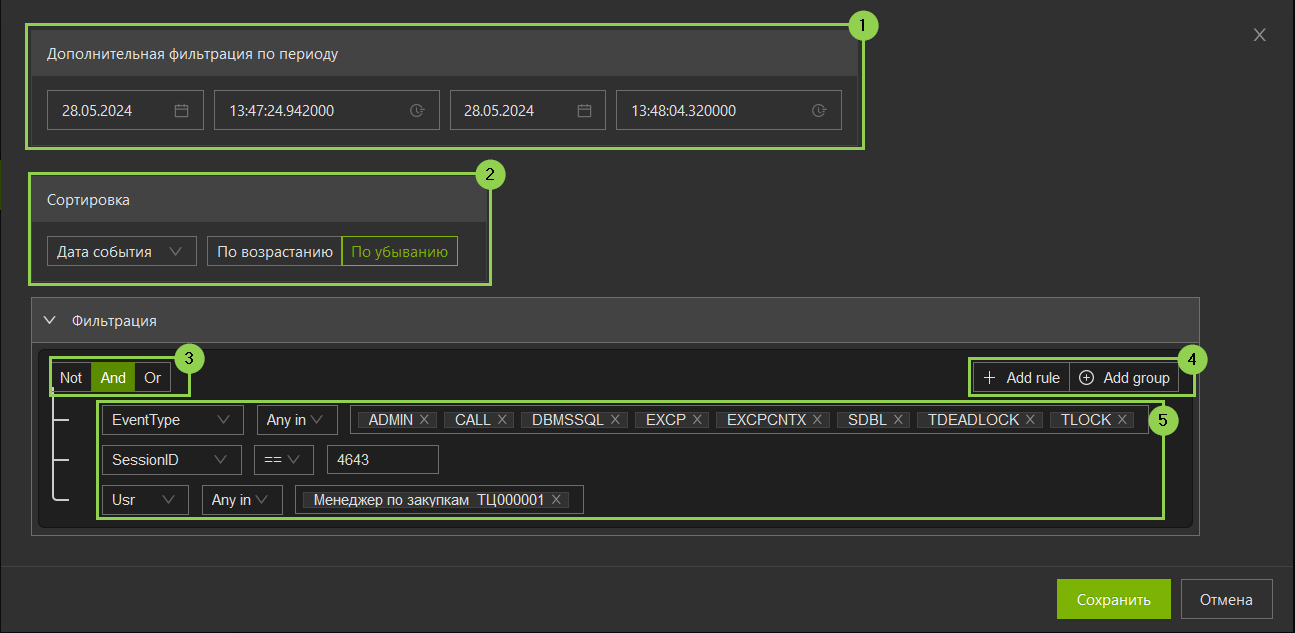This screenshot has height=633, width=1295.
Task: Click the SessionID value field 4643
Action: 374,460
